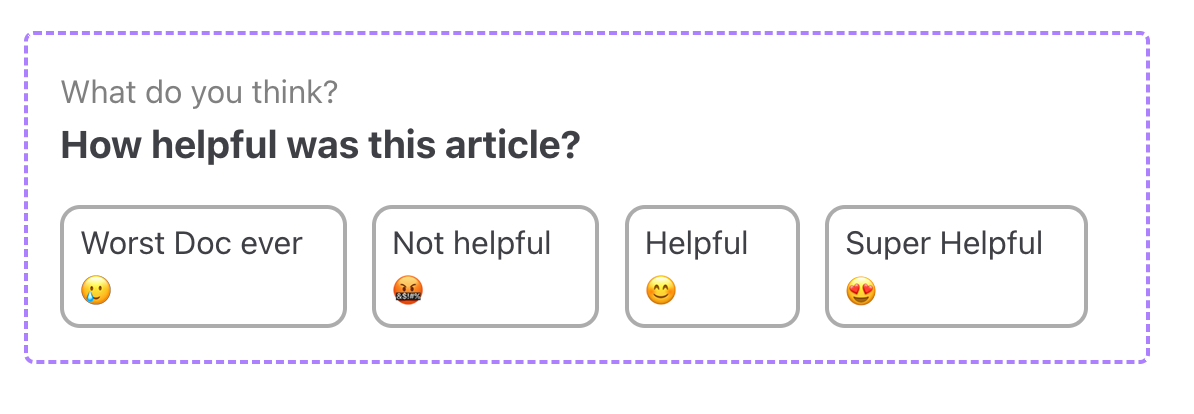Rate article using the love-eyes emoji option
Viewport: 1194px width, 414px height.
point(861,291)
